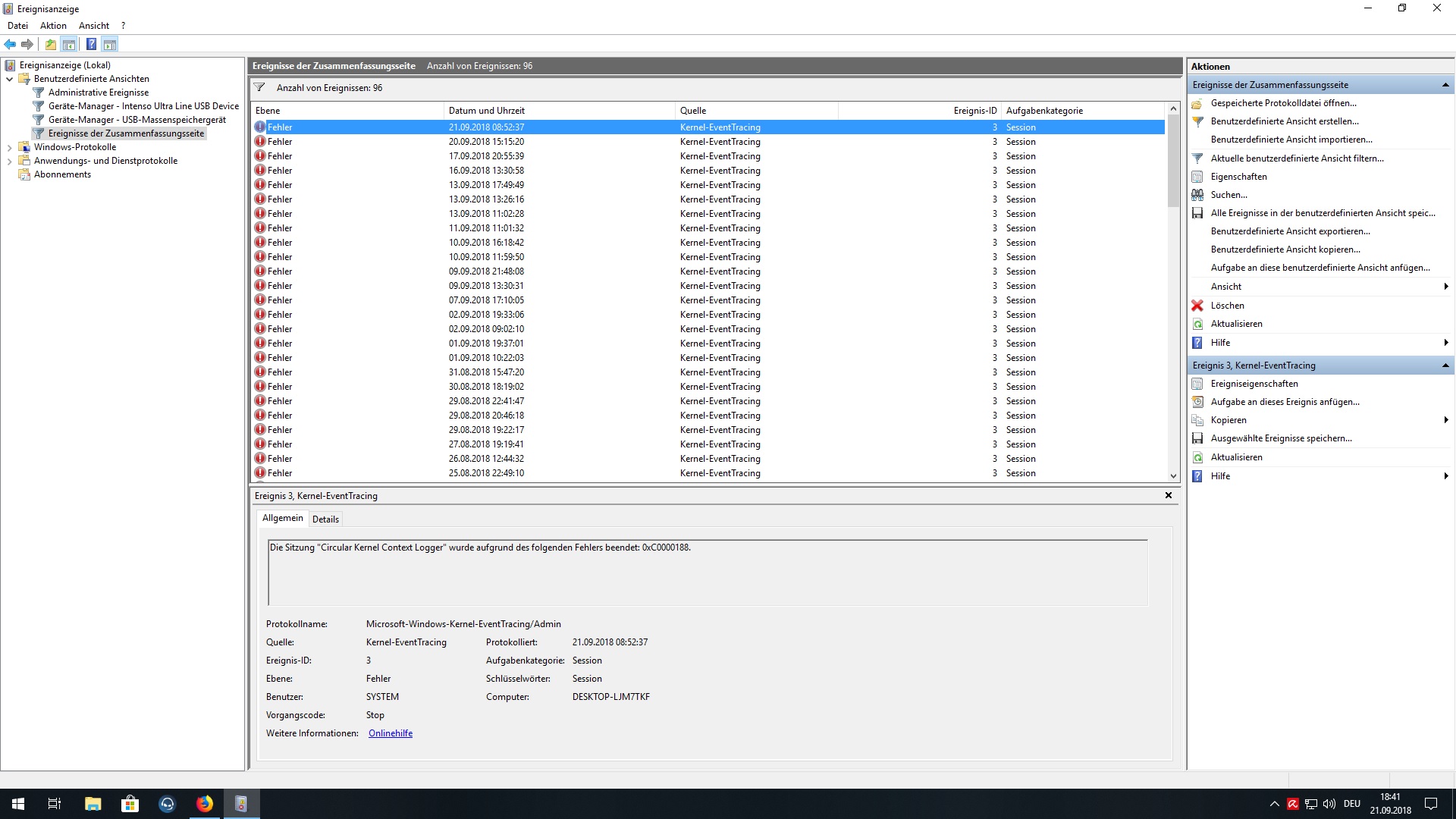Click the Eigenschaften icon in Aktionen
1456x819 pixels.
(1197, 177)
